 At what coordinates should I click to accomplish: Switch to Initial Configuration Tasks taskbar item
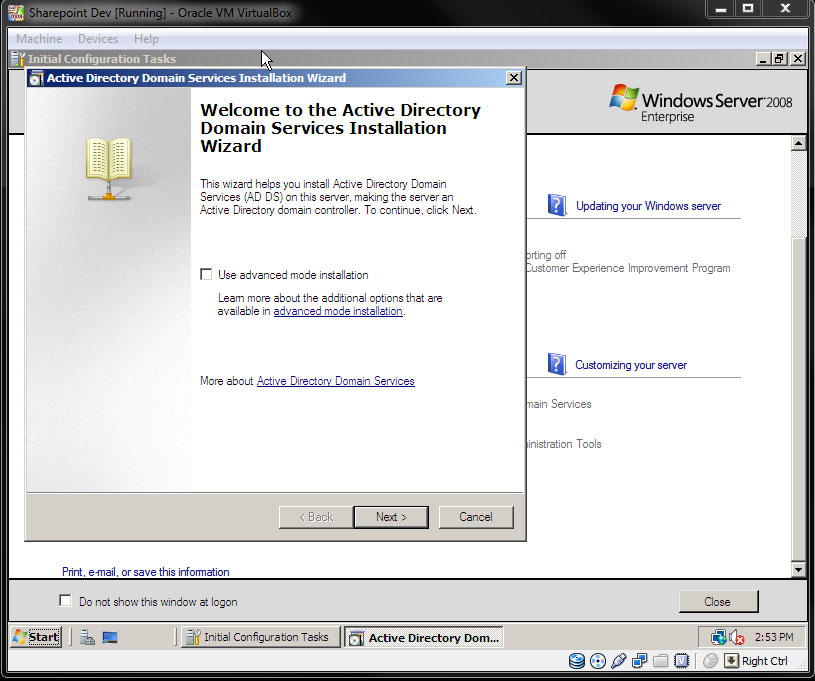pos(260,637)
